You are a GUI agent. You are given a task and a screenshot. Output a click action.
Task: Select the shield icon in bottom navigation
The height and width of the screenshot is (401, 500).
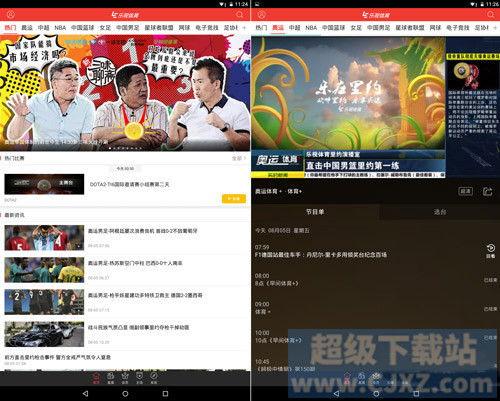coord(139,378)
